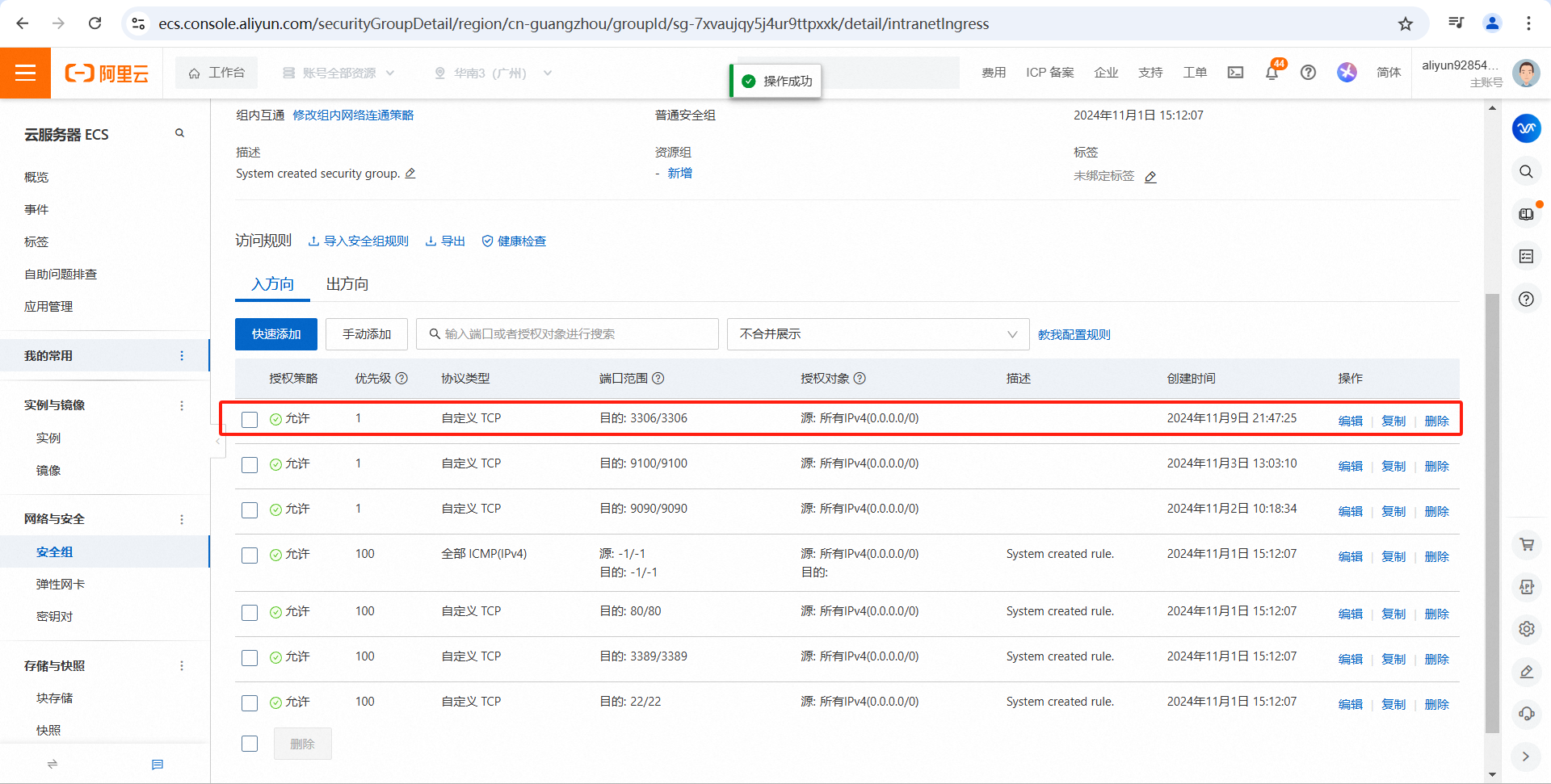Open the right sidebar book icon with orange dot
Viewport: 1551px width, 784px height.
[1526, 214]
